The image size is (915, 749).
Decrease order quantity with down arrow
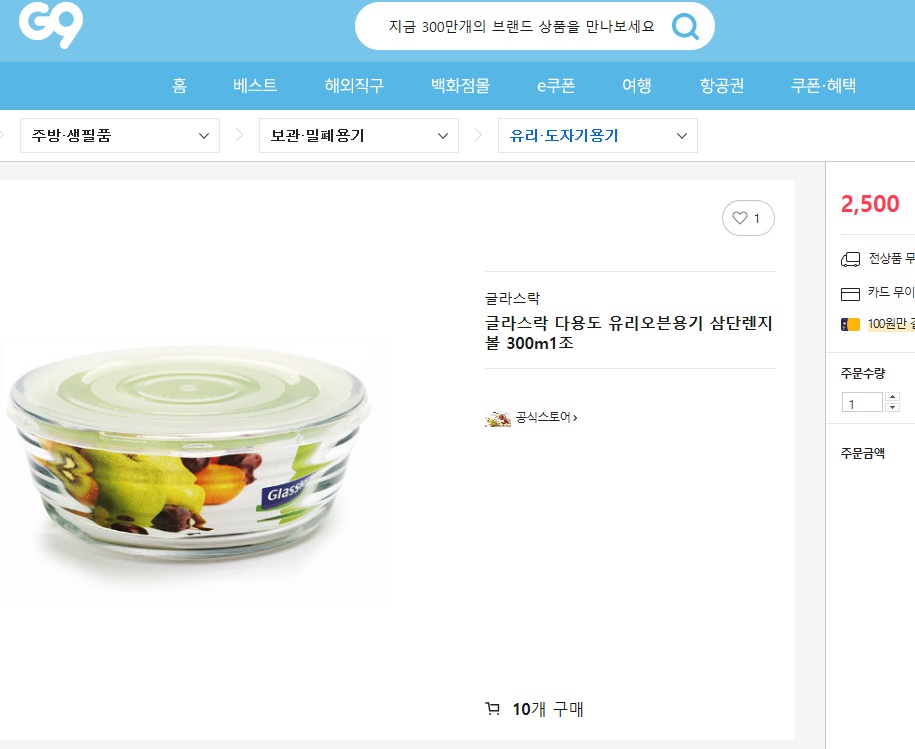tap(892, 407)
